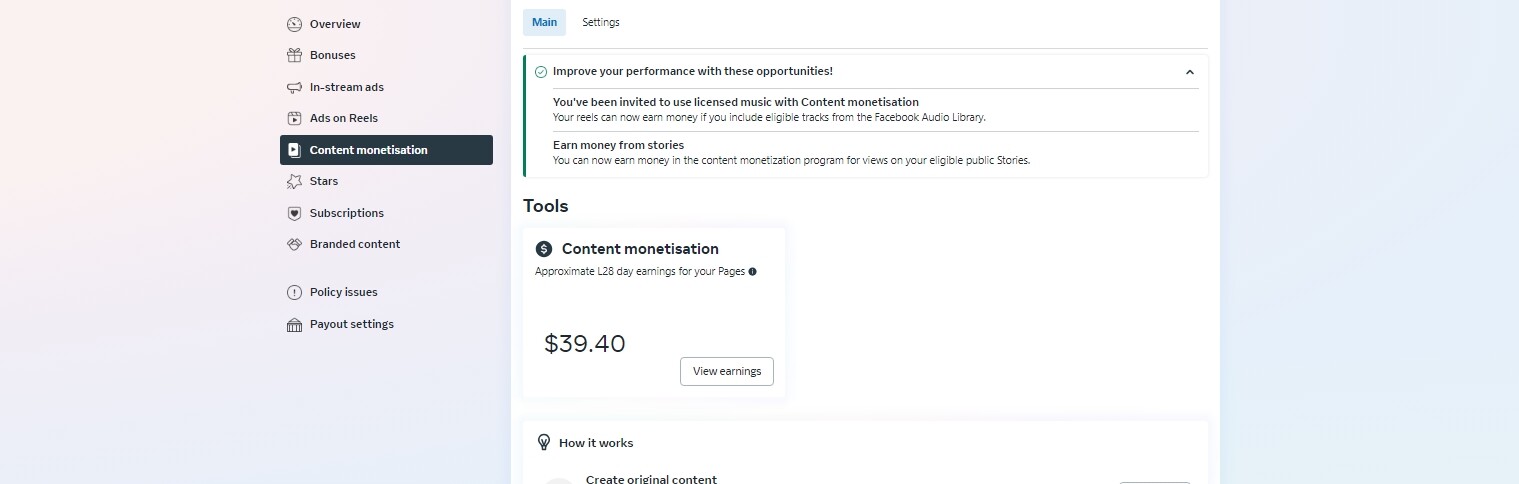1519x484 pixels.
Task: Open the Content monetisation sidebar item
Action: point(386,150)
